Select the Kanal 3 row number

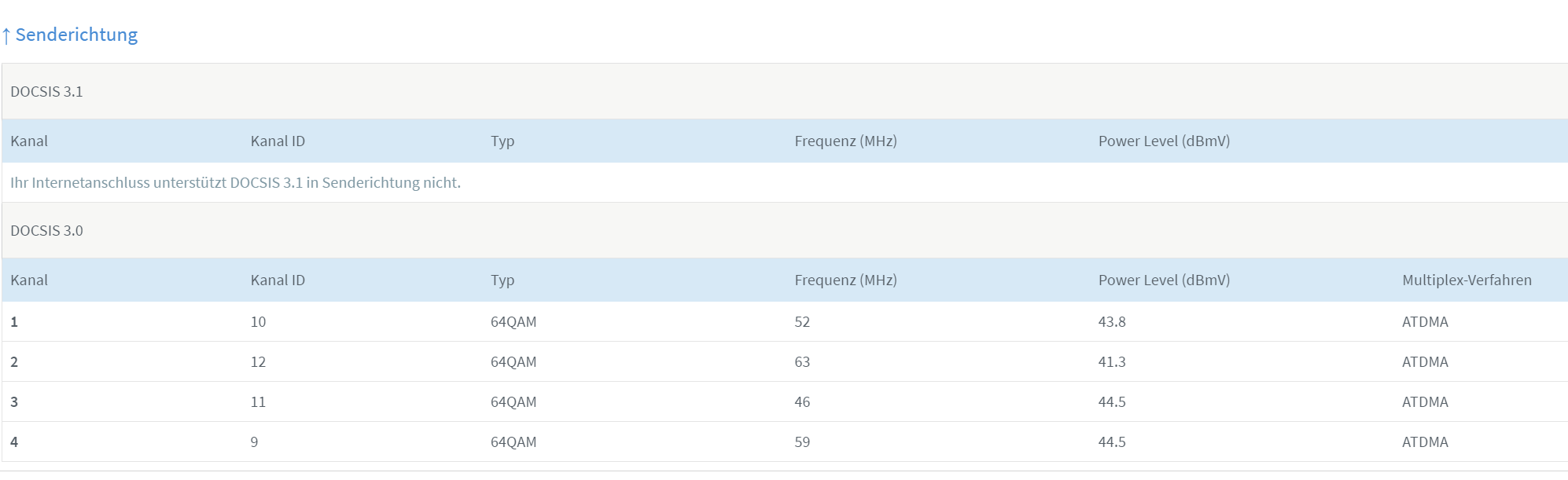(x=14, y=402)
